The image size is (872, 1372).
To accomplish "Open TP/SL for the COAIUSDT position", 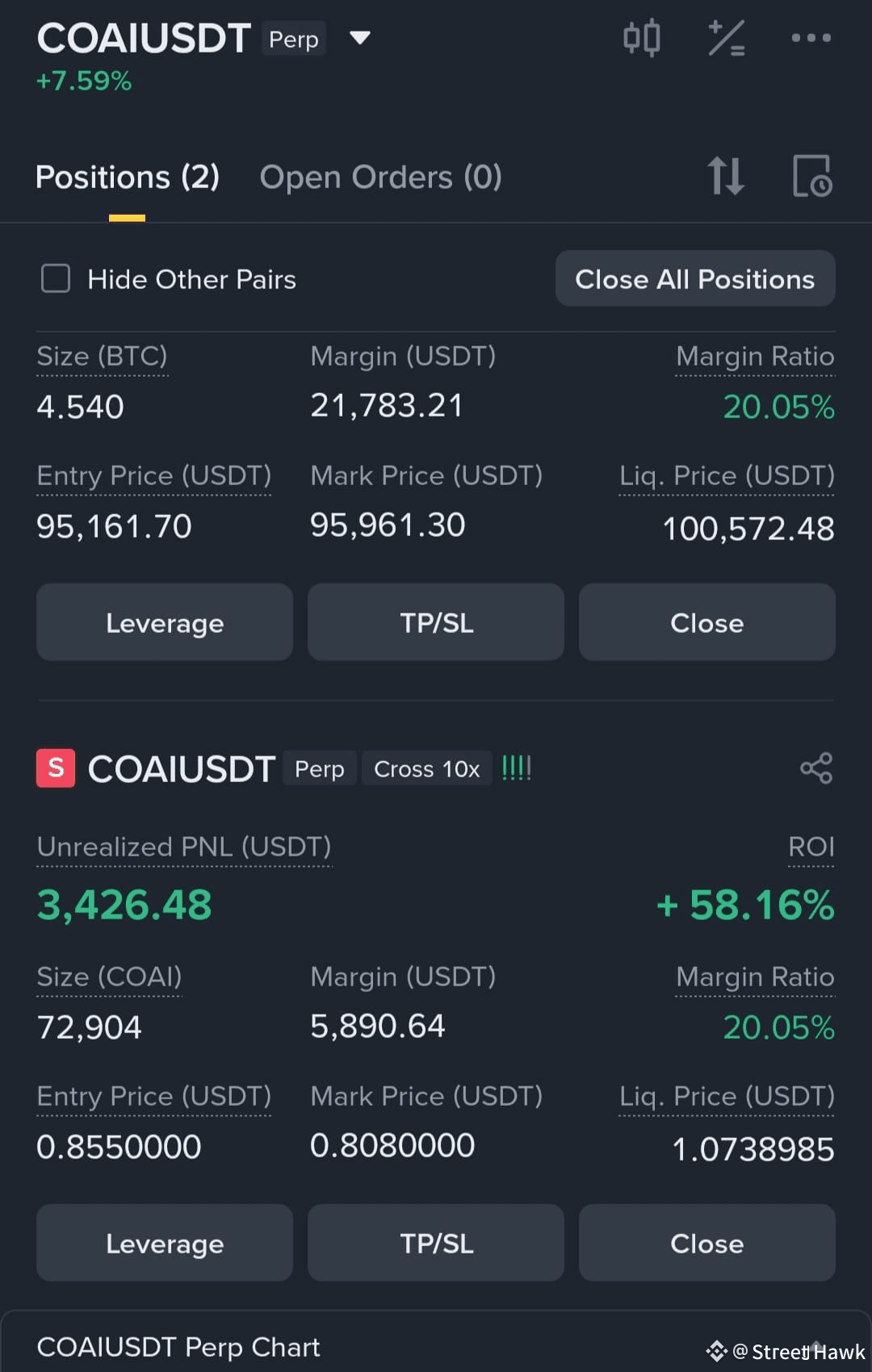I will [436, 1243].
